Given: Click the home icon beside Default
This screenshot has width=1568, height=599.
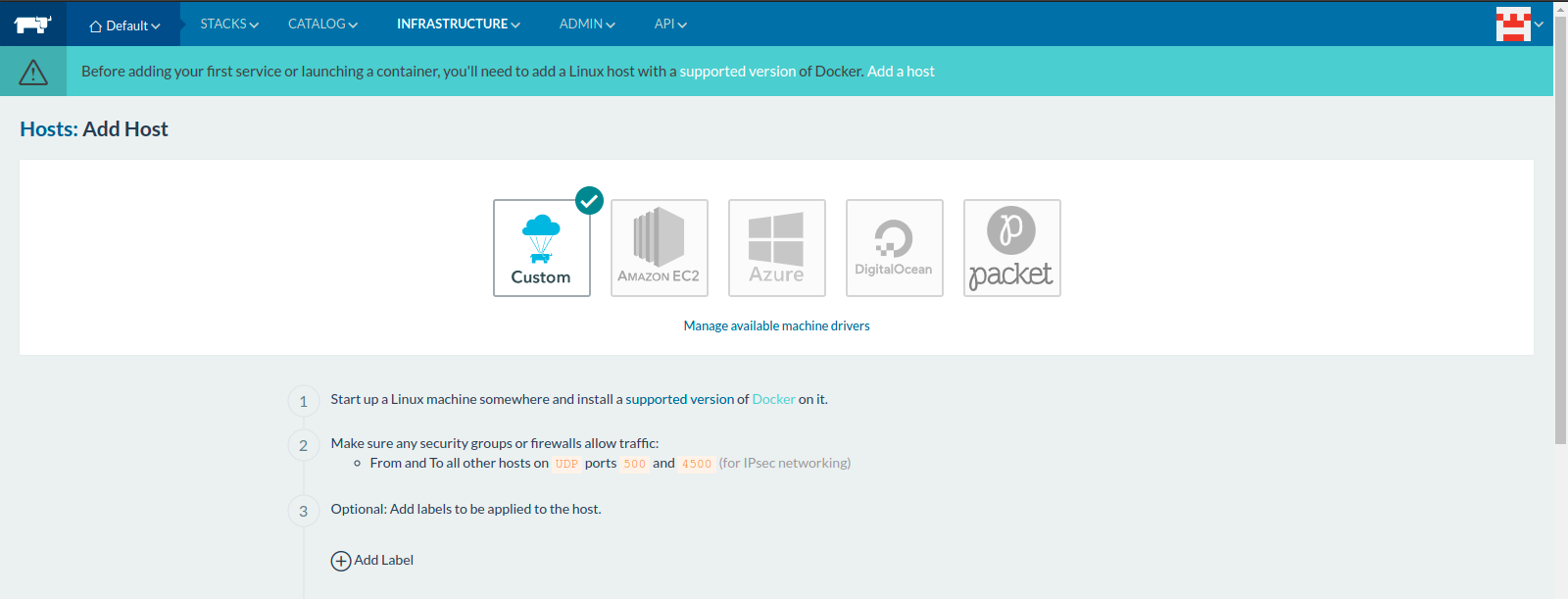Looking at the screenshot, I should coord(95,26).
